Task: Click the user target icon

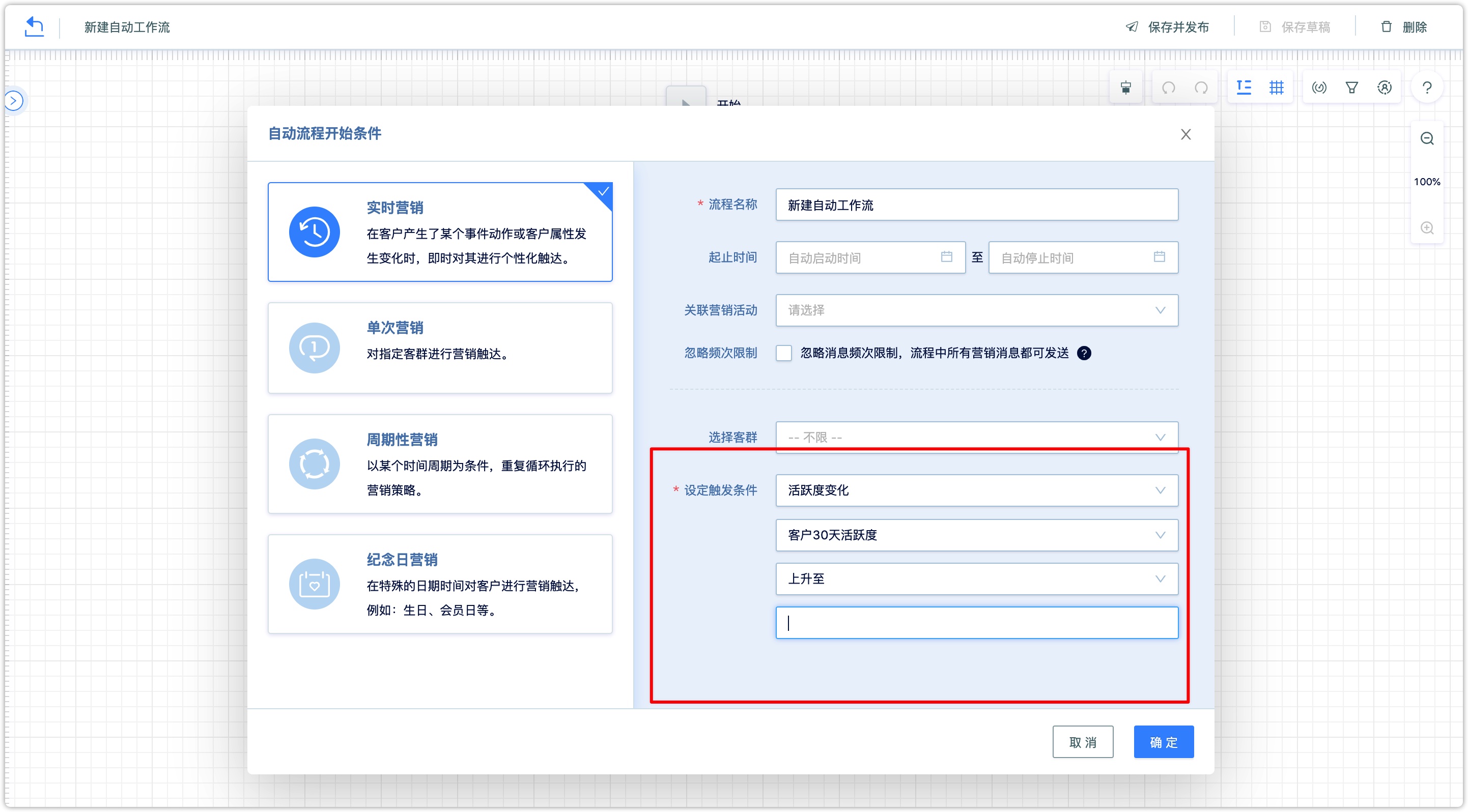Action: [x=1385, y=87]
